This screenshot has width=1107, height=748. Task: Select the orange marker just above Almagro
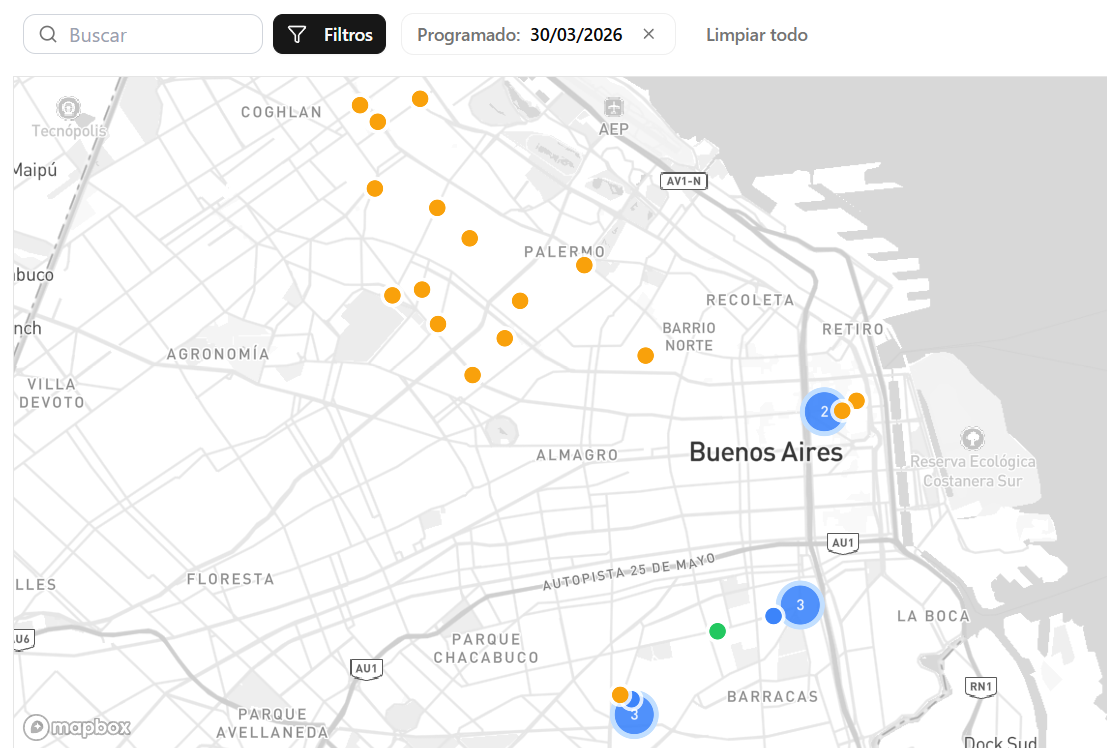(x=473, y=375)
